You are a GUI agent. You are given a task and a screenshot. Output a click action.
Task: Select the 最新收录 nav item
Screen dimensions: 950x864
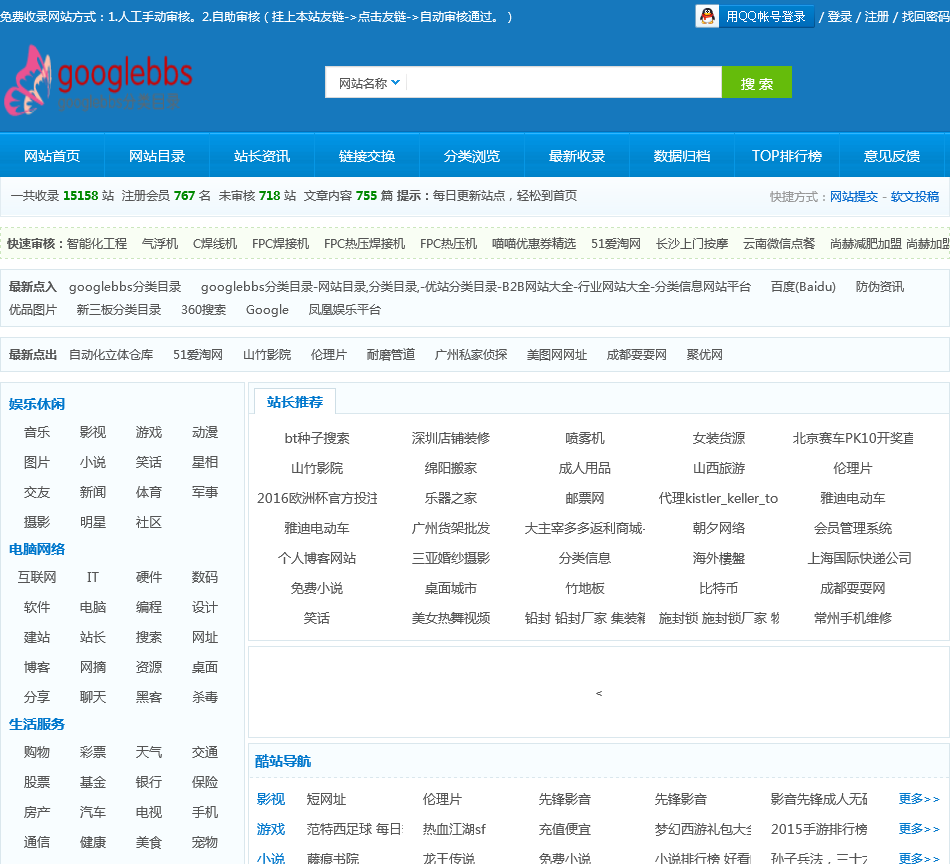(577, 156)
